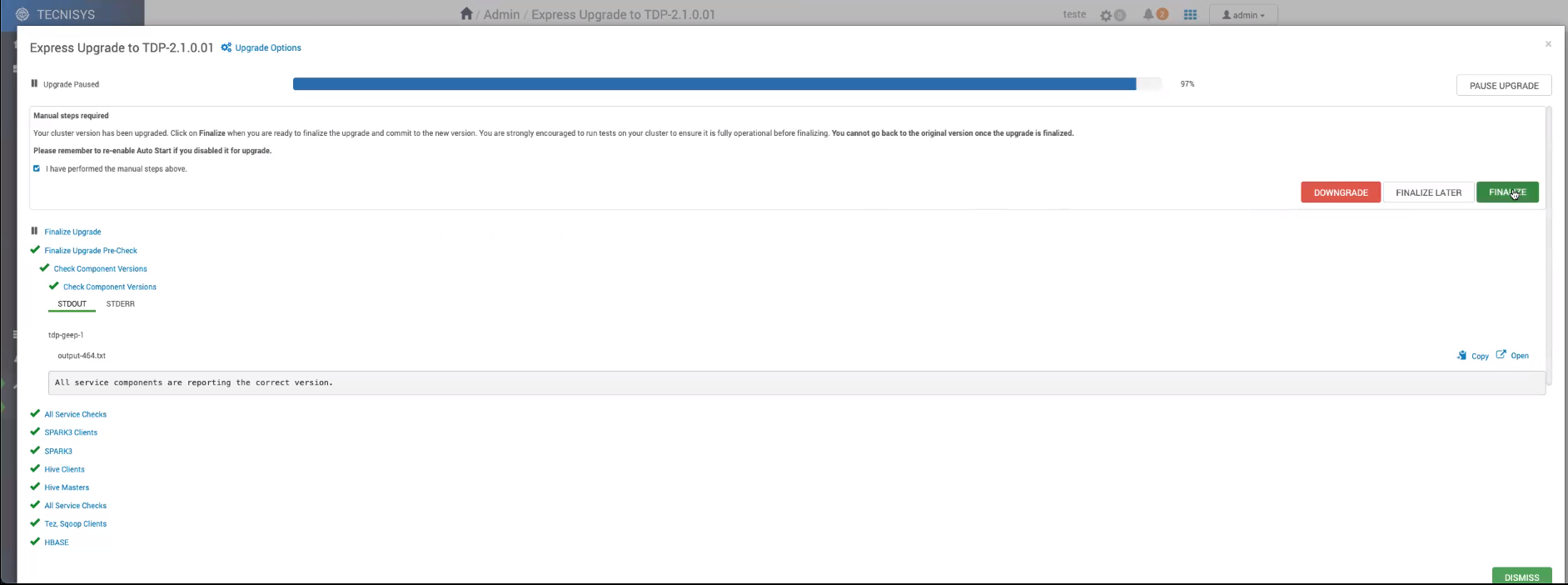
Task: Collapse the inner Check Component Versions task above STDOUT
Action: [110, 287]
